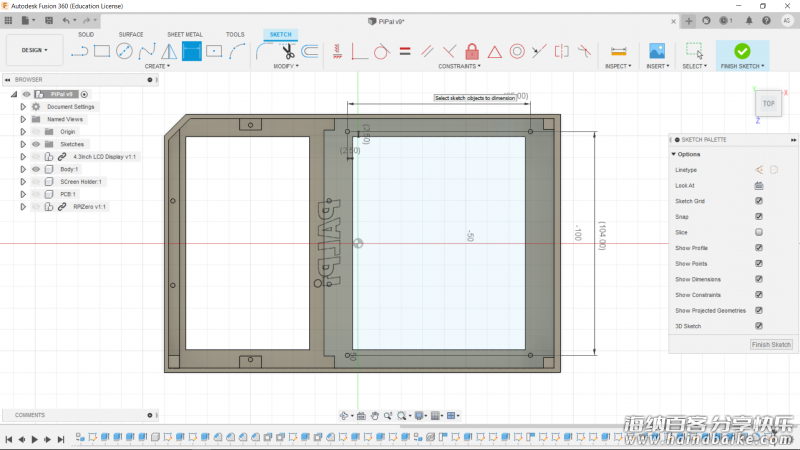Enable the Slice checkbox
The width and height of the screenshot is (800, 450).
759,232
